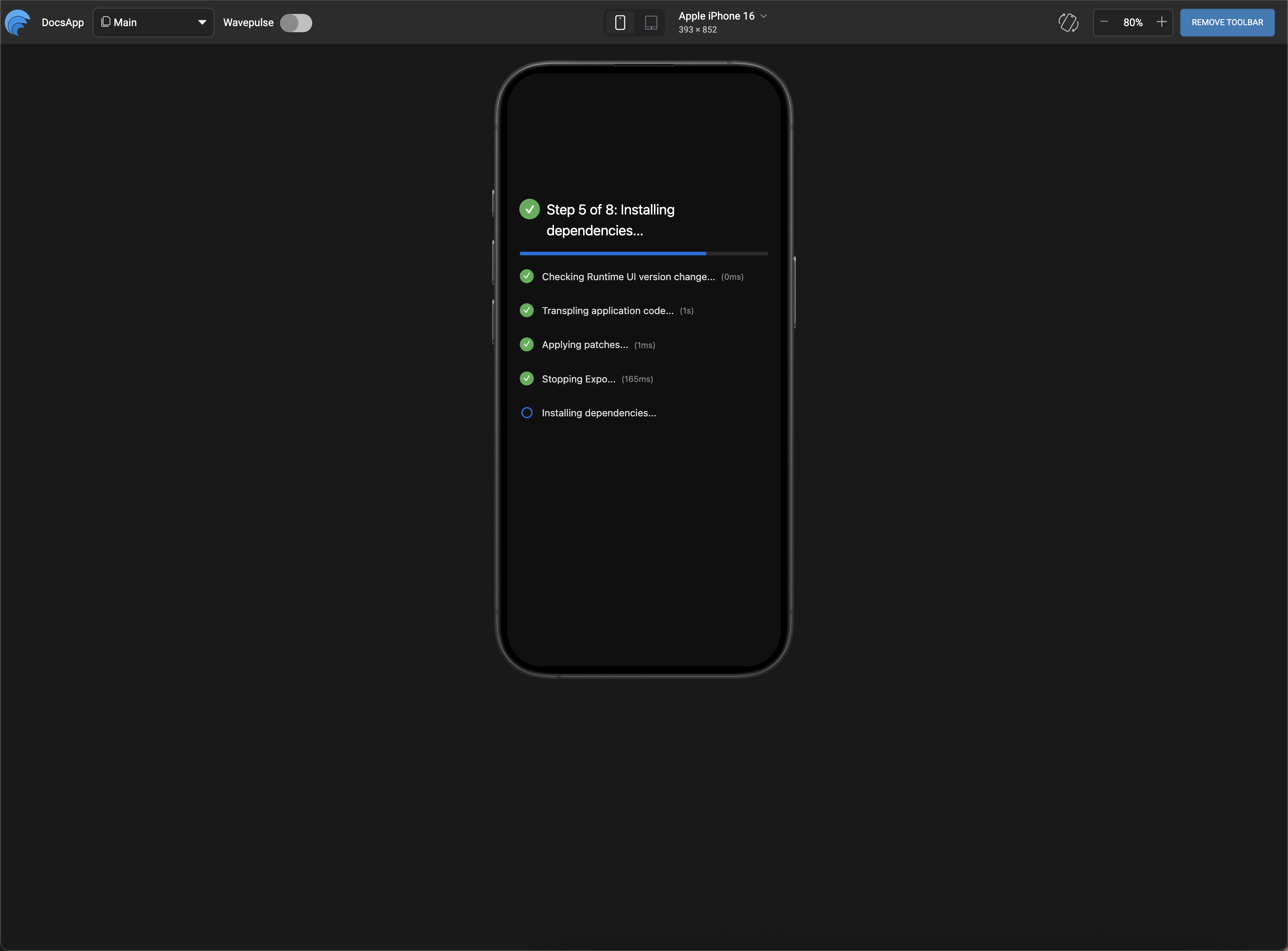This screenshot has width=1288, height=951.
Task: Click the checkmark beside Applying patches
Action: [526, 344]
